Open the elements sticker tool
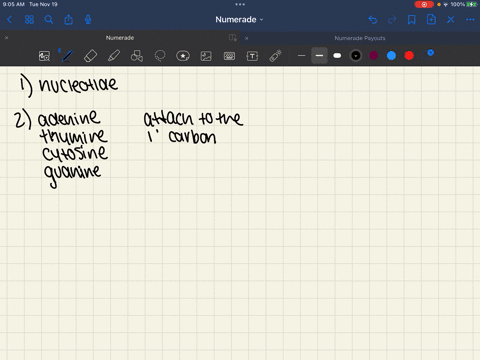 (x=183, y=56)
